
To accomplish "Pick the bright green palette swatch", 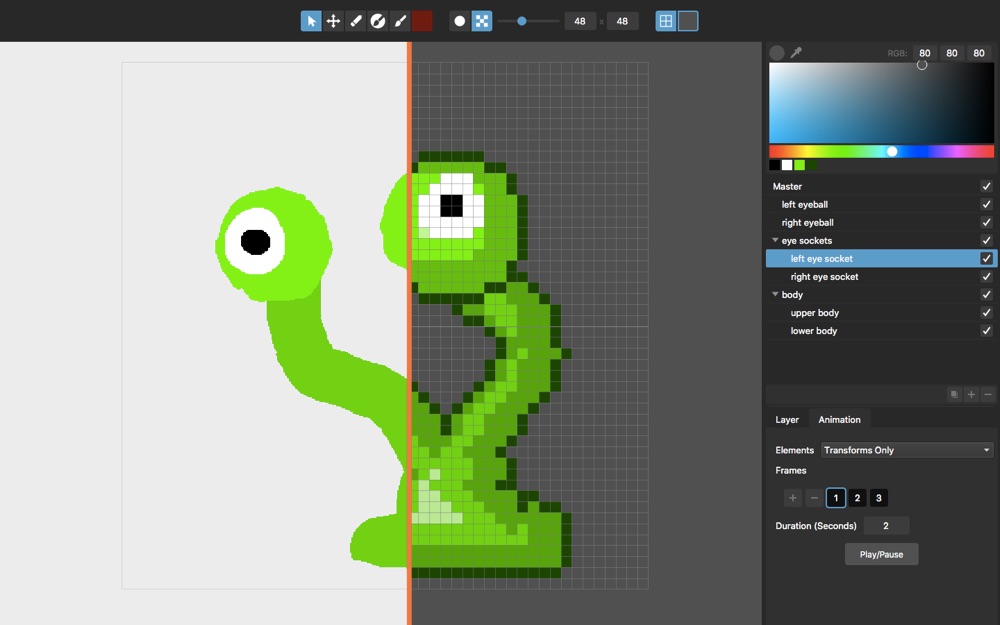I will click(799, 165).
